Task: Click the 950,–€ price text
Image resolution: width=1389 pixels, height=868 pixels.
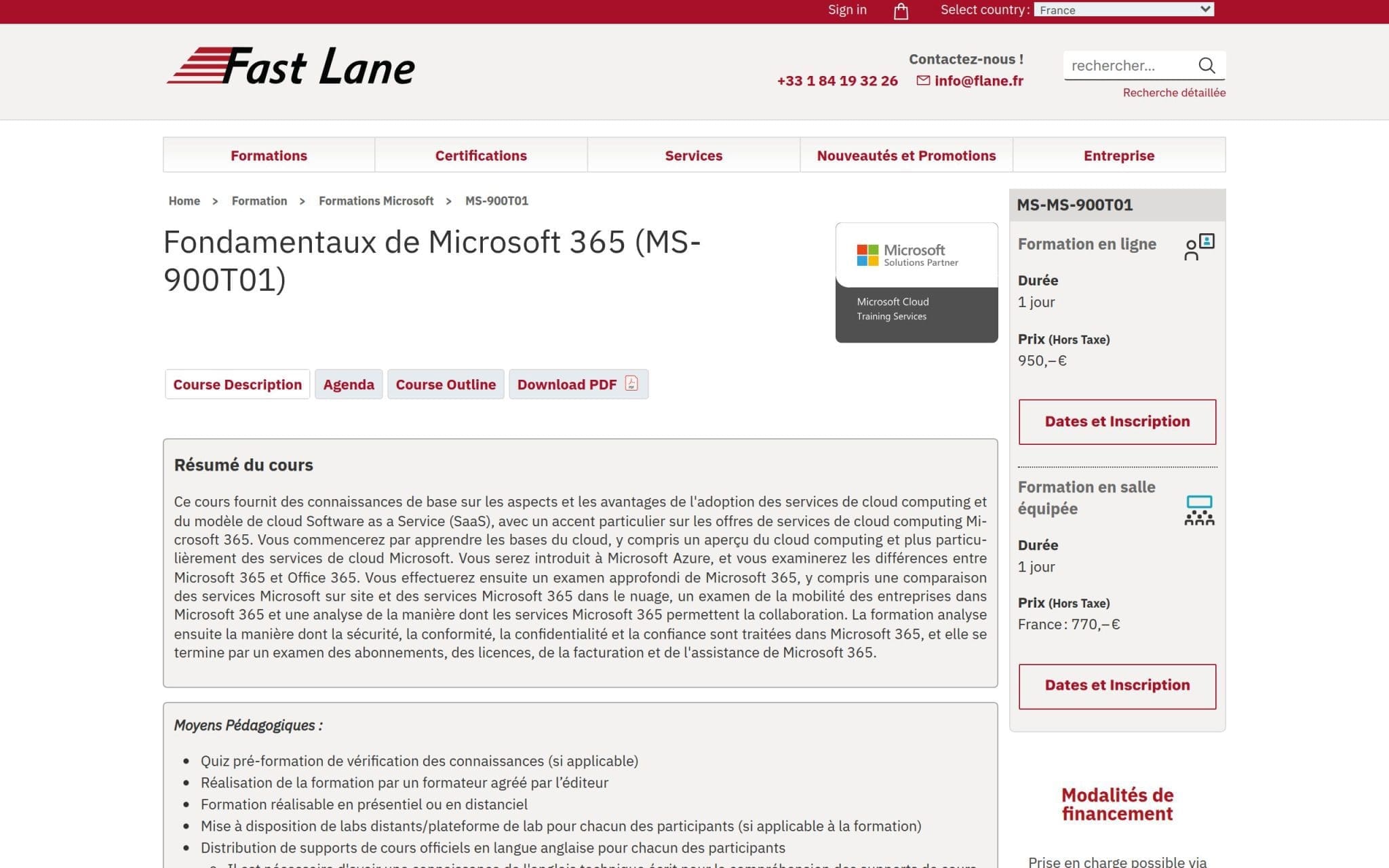Action: click(x=1042, y=361)
